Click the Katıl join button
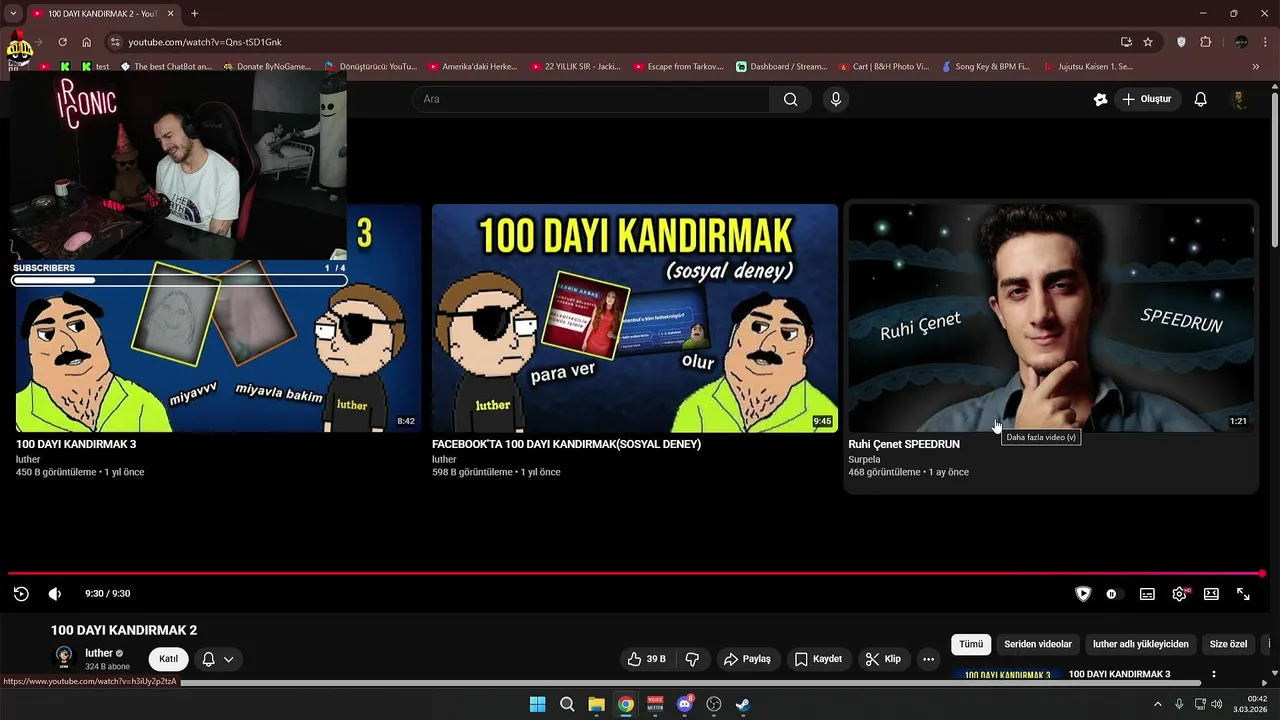The width and height of the screenshot is (1280, 720). pos(169,659)
